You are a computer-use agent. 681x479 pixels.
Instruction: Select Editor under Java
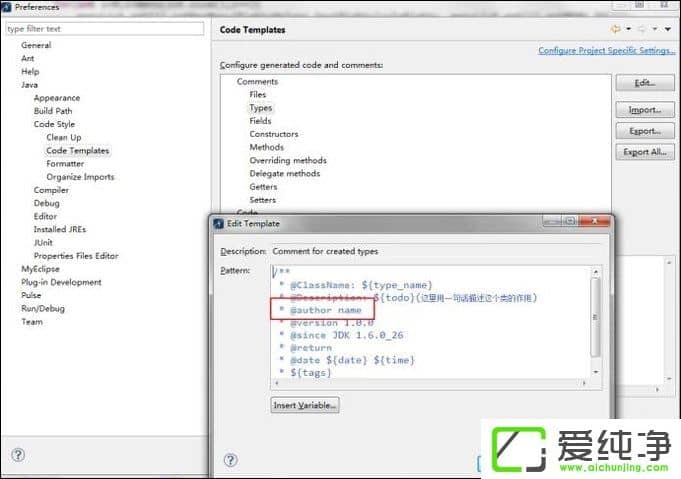coord(45,216)
